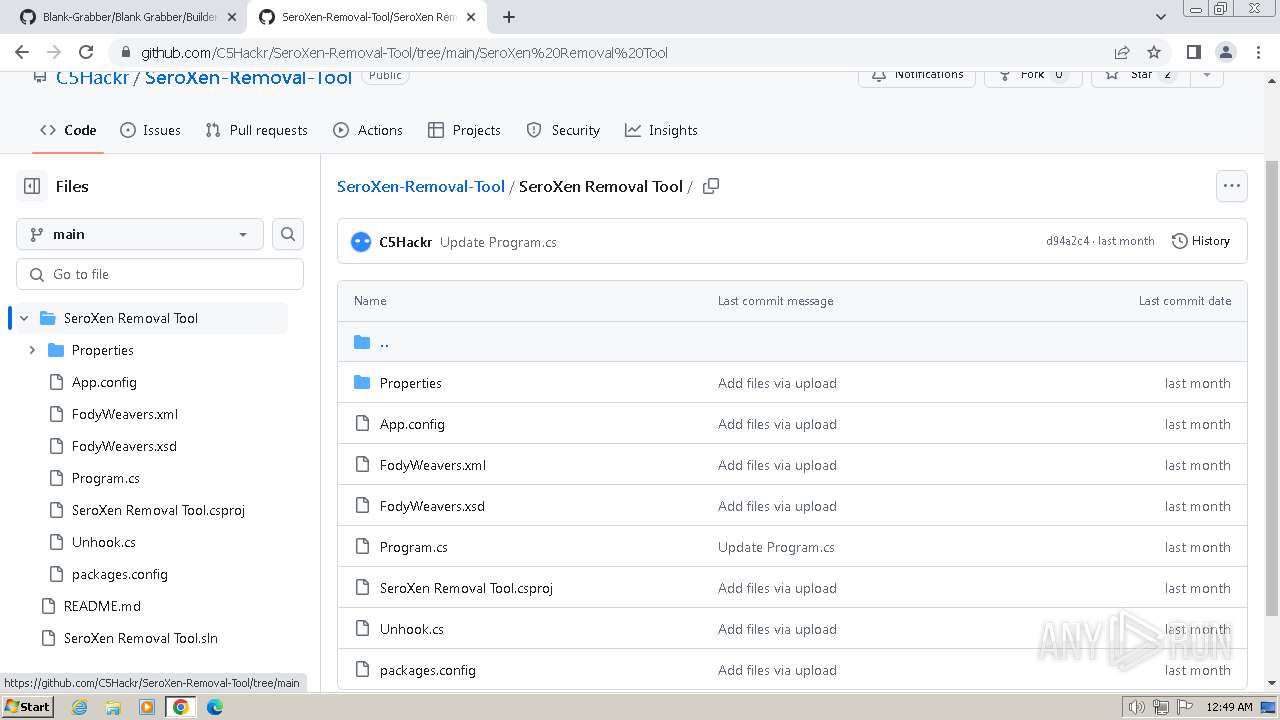The image size is (1280, 720).
Task: Open the Pull requests tab
Action: (256, 130)
